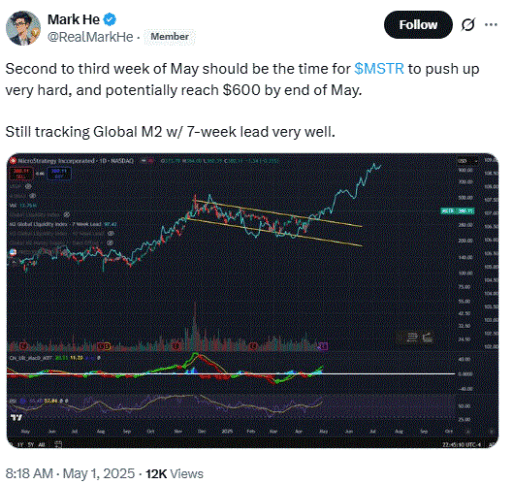513x484 pixels.
Task: Open the three-dot more options menu
Action: click(x=491, y=24)
